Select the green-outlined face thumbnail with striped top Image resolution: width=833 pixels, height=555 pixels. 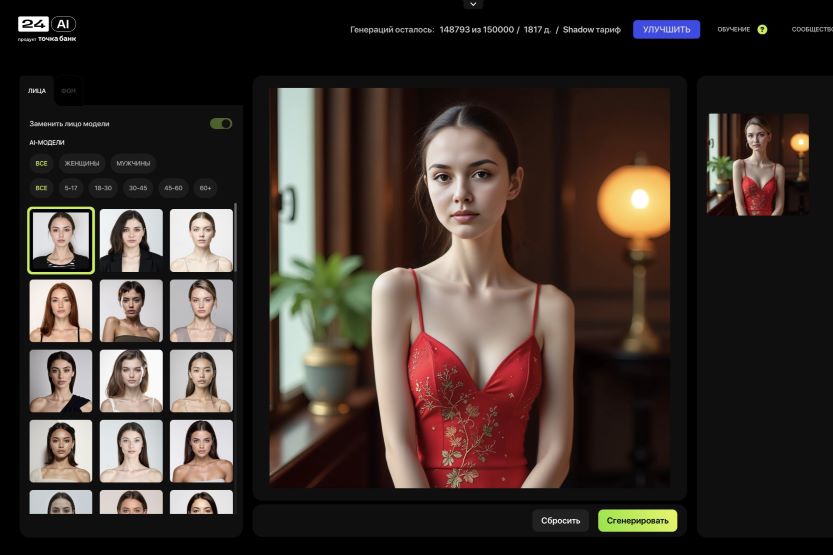[61, 241]
